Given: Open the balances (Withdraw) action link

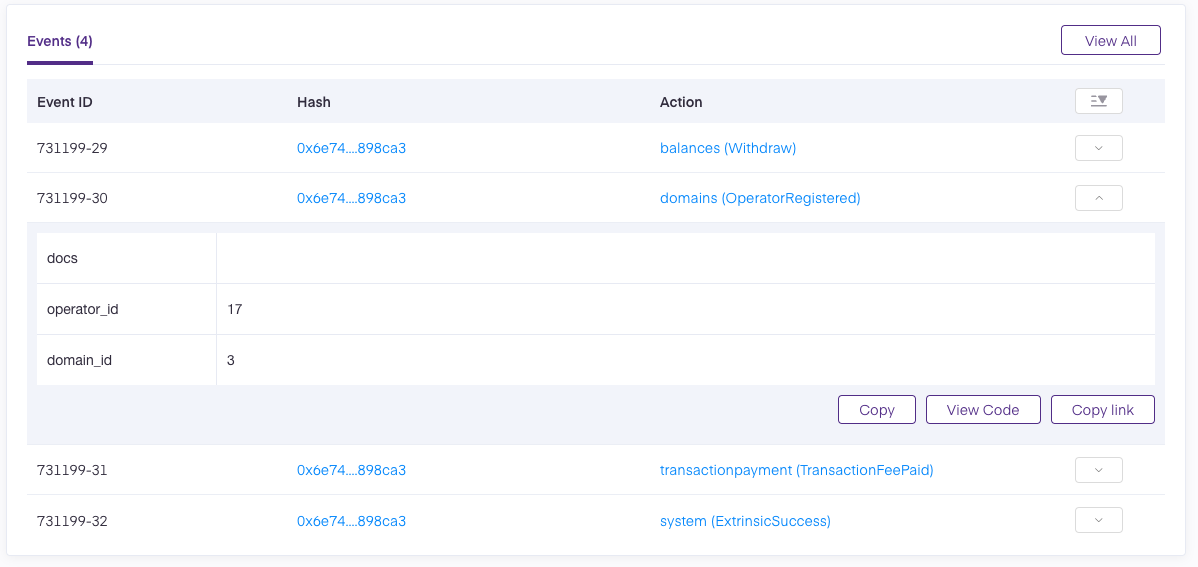Looking at the screenshot, I should point(728,148).
